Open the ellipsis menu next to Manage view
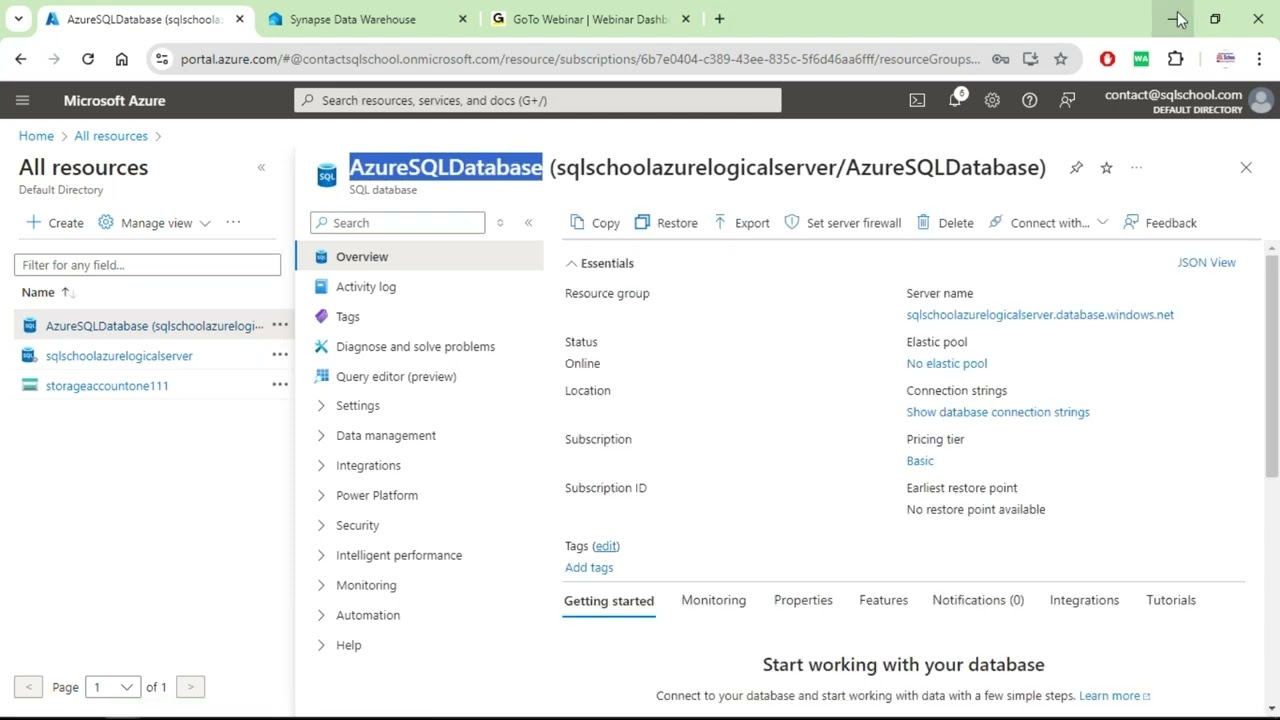Viewport: 1280px width, 720px height. (233, 222)
